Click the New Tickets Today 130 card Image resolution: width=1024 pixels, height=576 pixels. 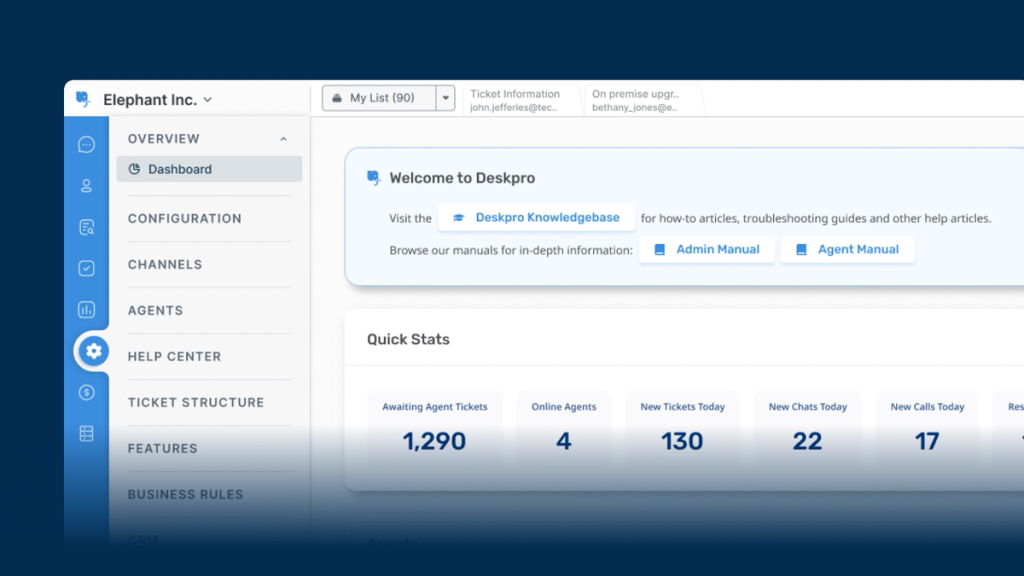[682, 428]
